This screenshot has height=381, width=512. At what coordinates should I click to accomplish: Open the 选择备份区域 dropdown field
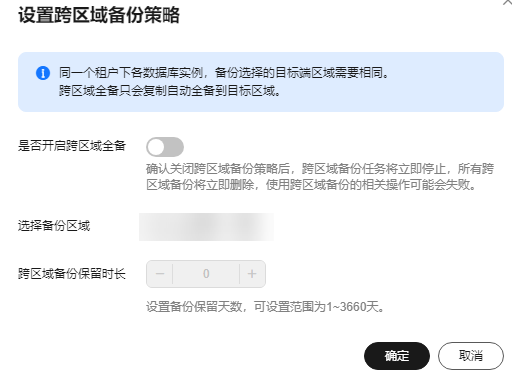(x=206, y=227)
